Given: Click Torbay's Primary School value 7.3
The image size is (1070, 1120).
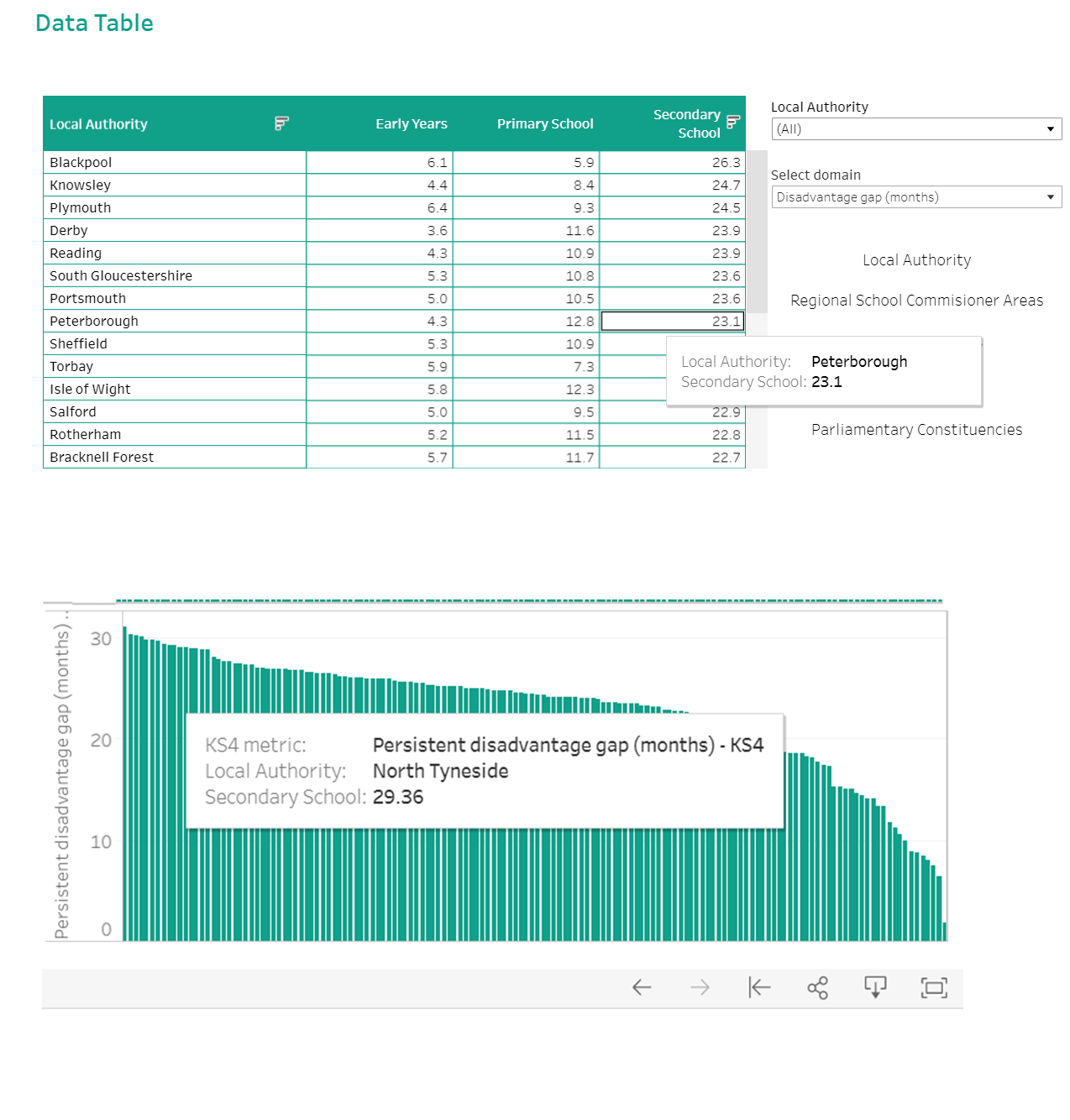Looking at the screenshot, I should [584, 367].
